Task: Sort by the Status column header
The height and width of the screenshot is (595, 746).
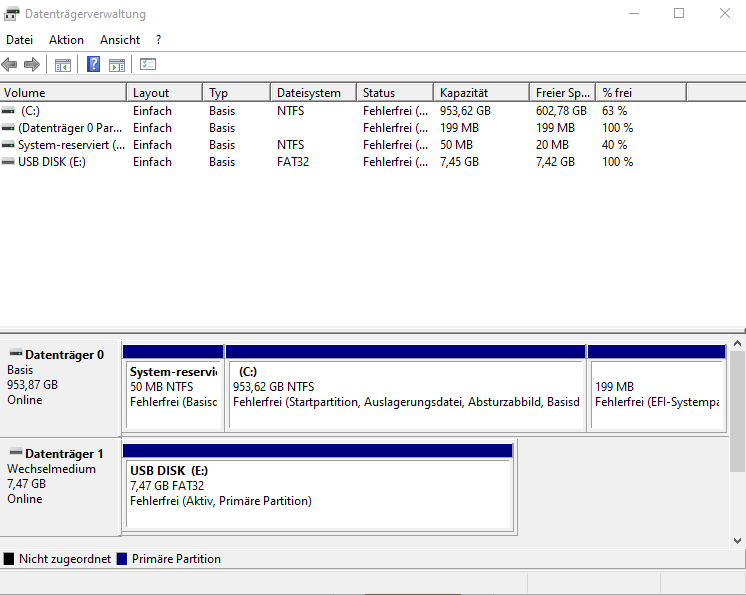Action: point(395,92)
